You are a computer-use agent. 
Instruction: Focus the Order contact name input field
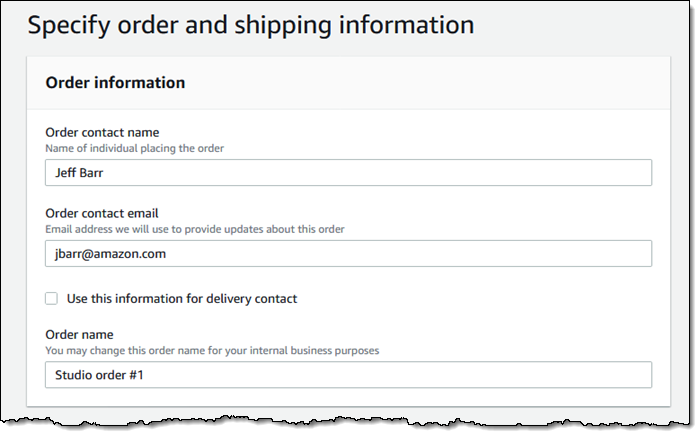pos(348,172)
